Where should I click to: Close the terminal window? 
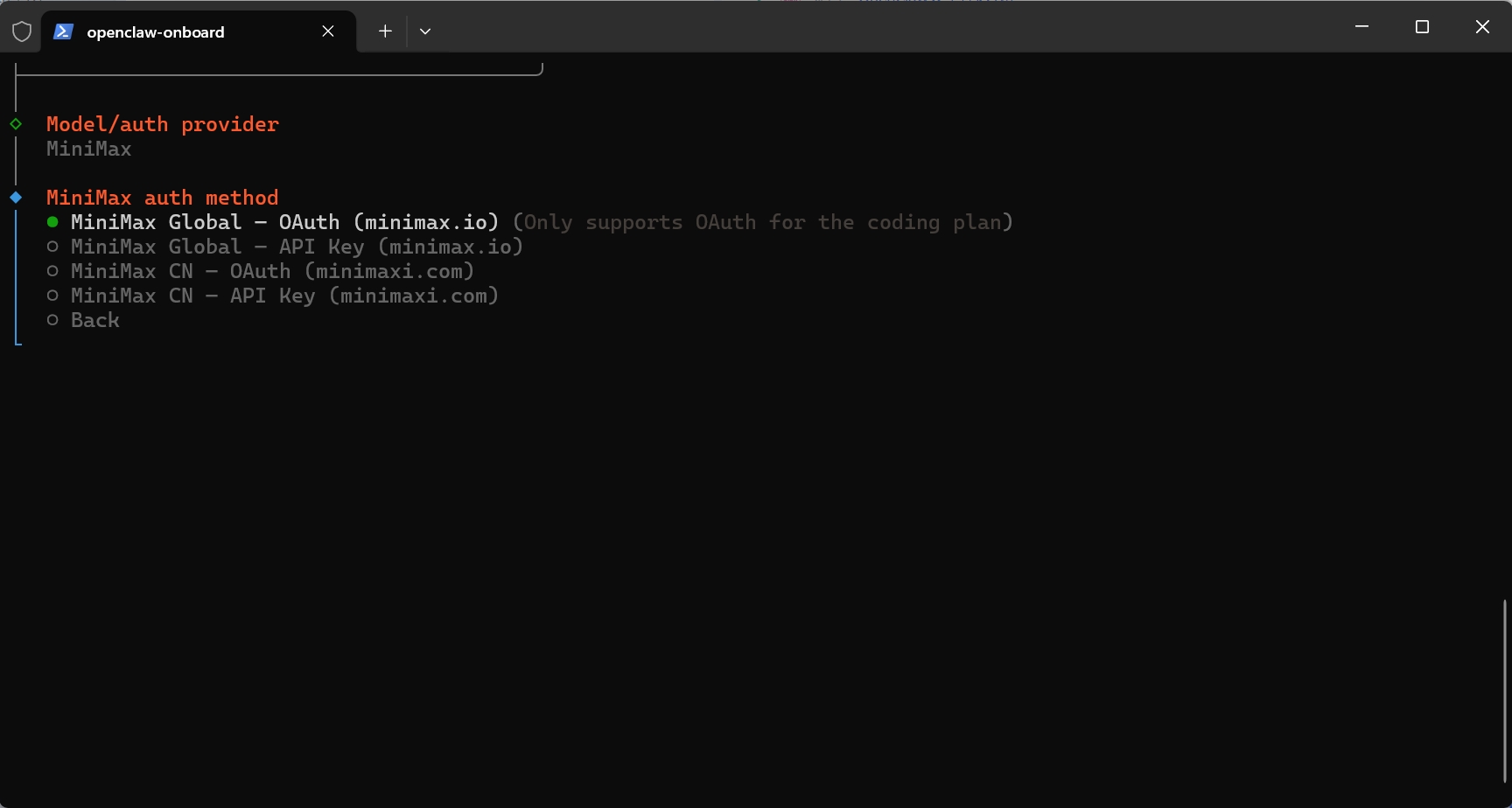coord(1482,27)
